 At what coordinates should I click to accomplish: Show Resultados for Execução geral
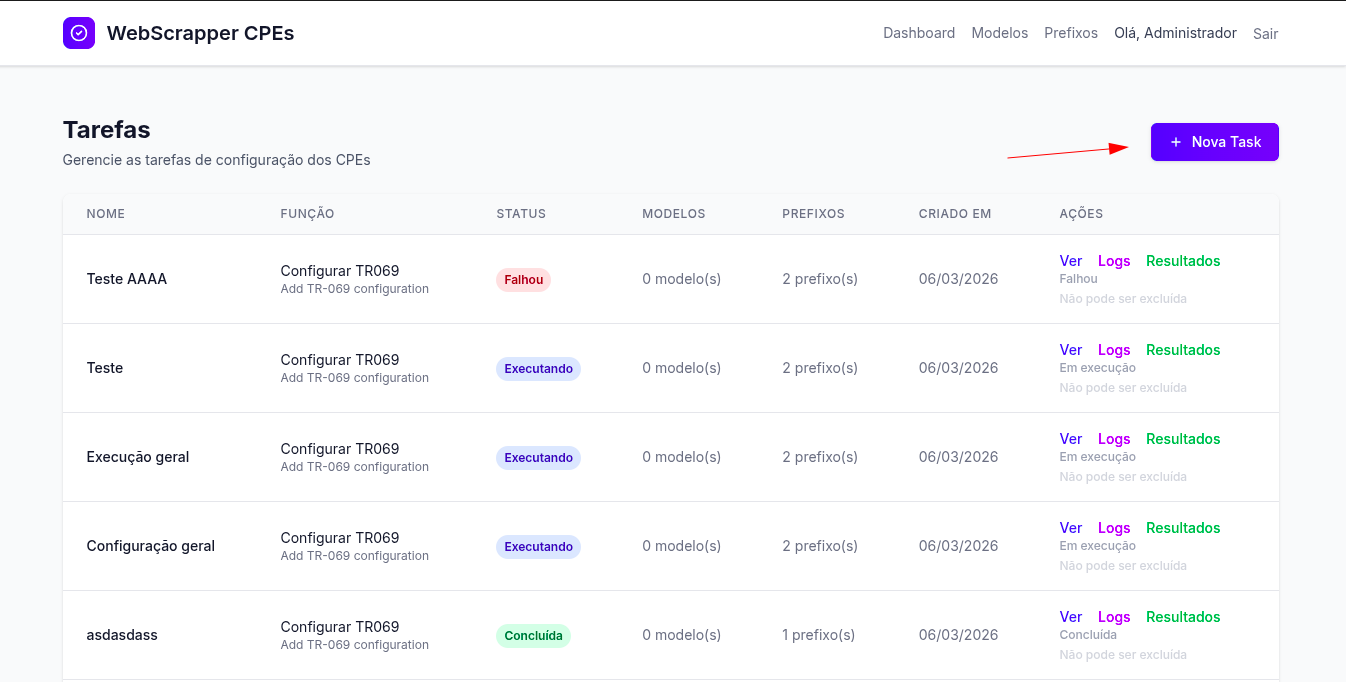pos(1182,439)
